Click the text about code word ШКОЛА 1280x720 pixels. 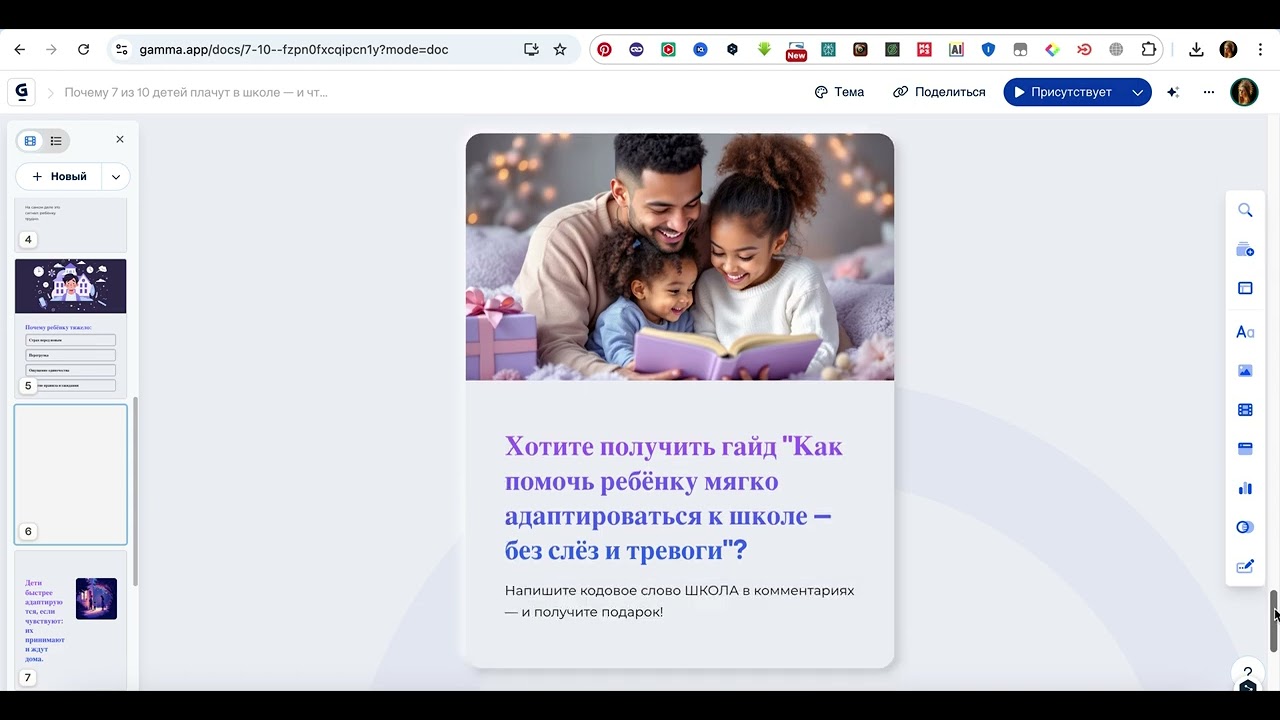(x=679, y=601)
